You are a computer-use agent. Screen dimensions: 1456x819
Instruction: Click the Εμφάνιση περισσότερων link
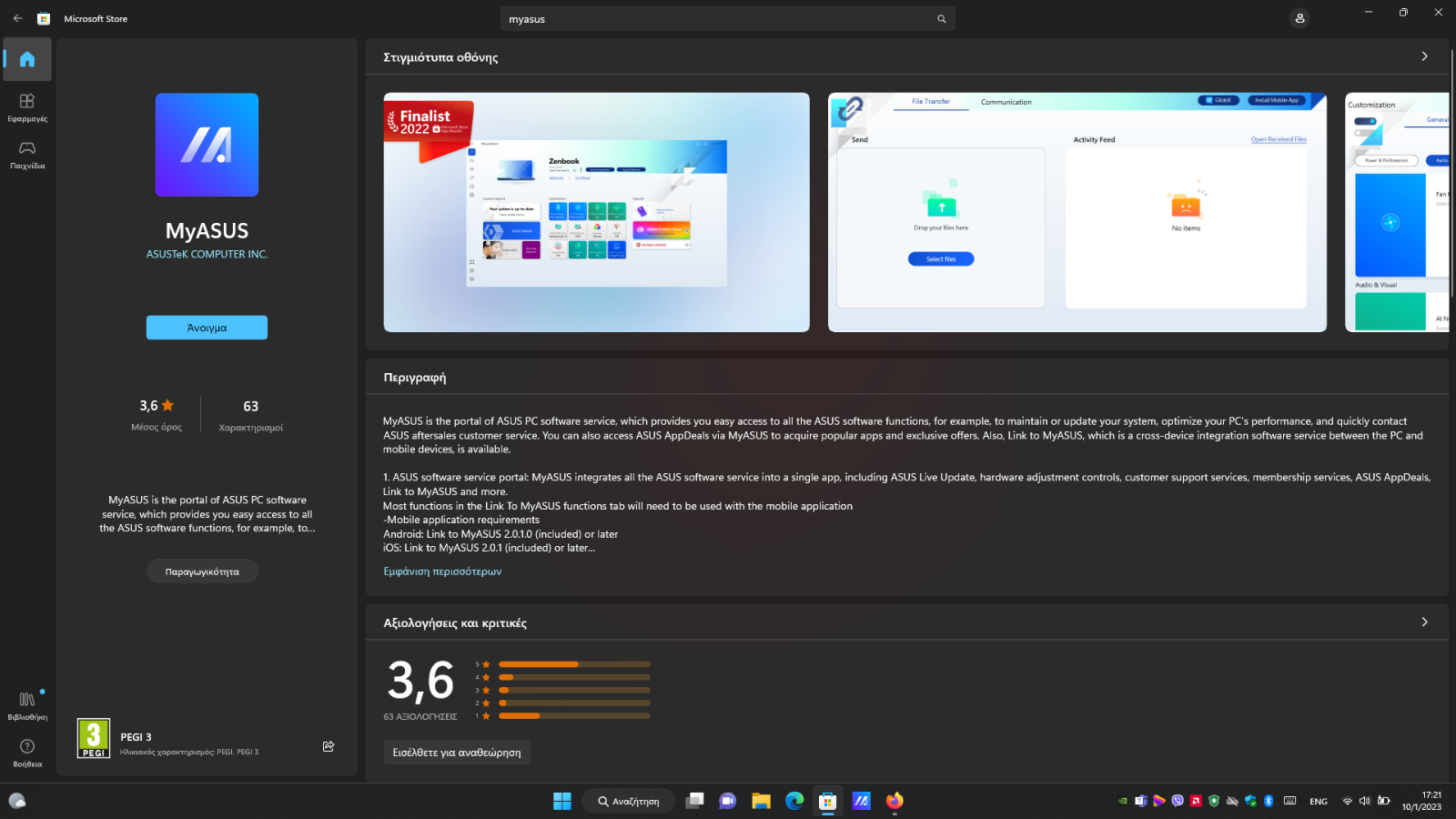pos(442,571)
